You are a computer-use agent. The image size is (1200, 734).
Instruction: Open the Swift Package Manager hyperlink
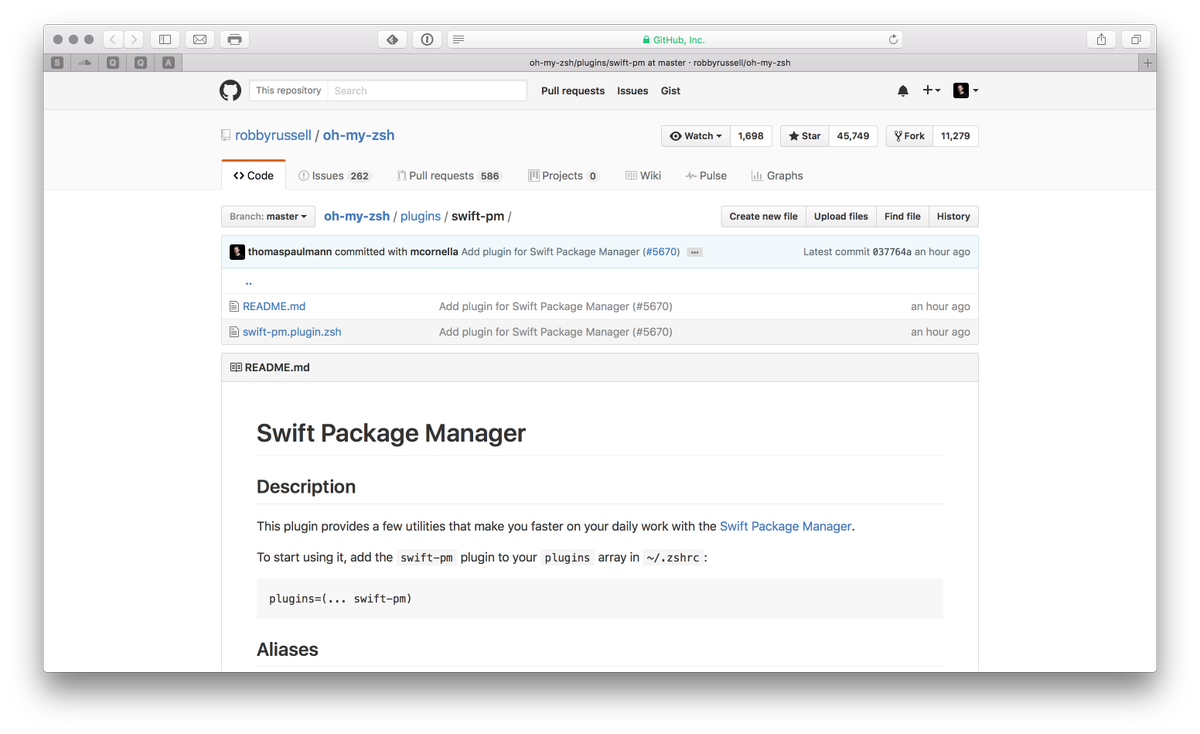point(786,526)
